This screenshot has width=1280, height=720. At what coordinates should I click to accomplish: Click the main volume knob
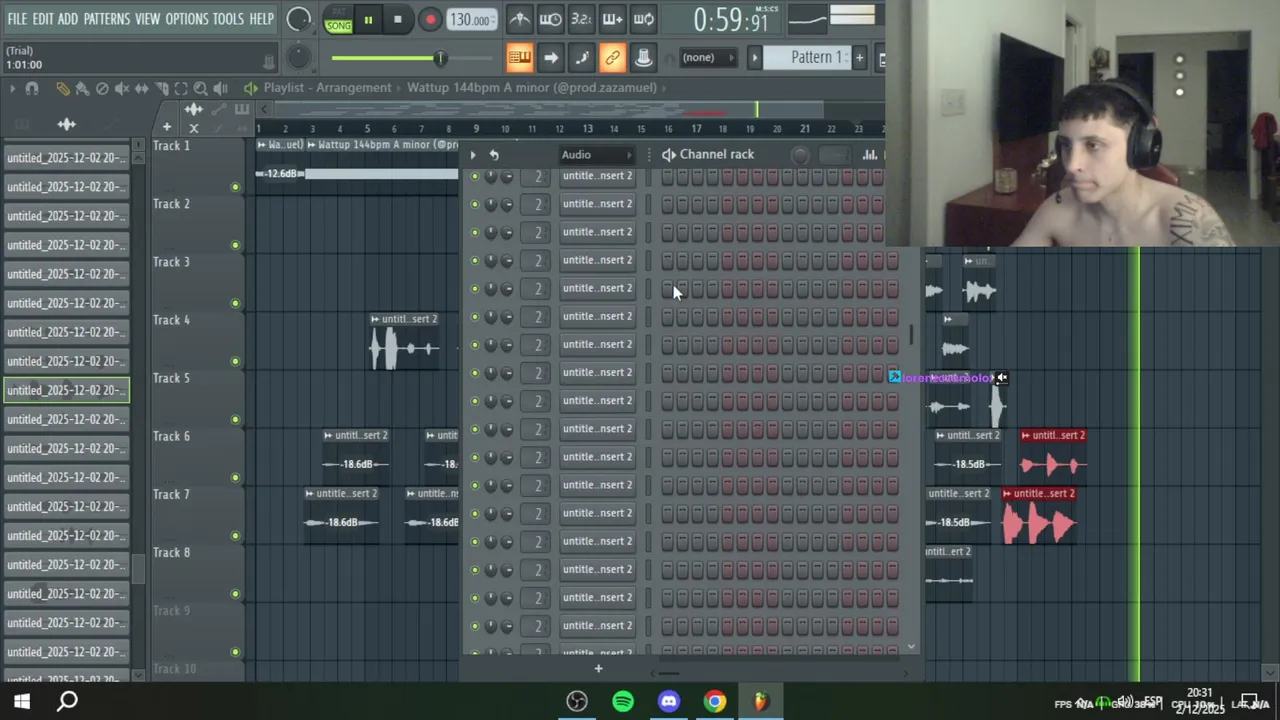298,19
